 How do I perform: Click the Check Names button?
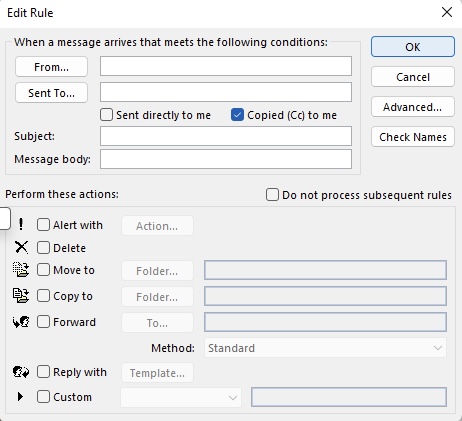pyautogui.click(x=413, y=137)
